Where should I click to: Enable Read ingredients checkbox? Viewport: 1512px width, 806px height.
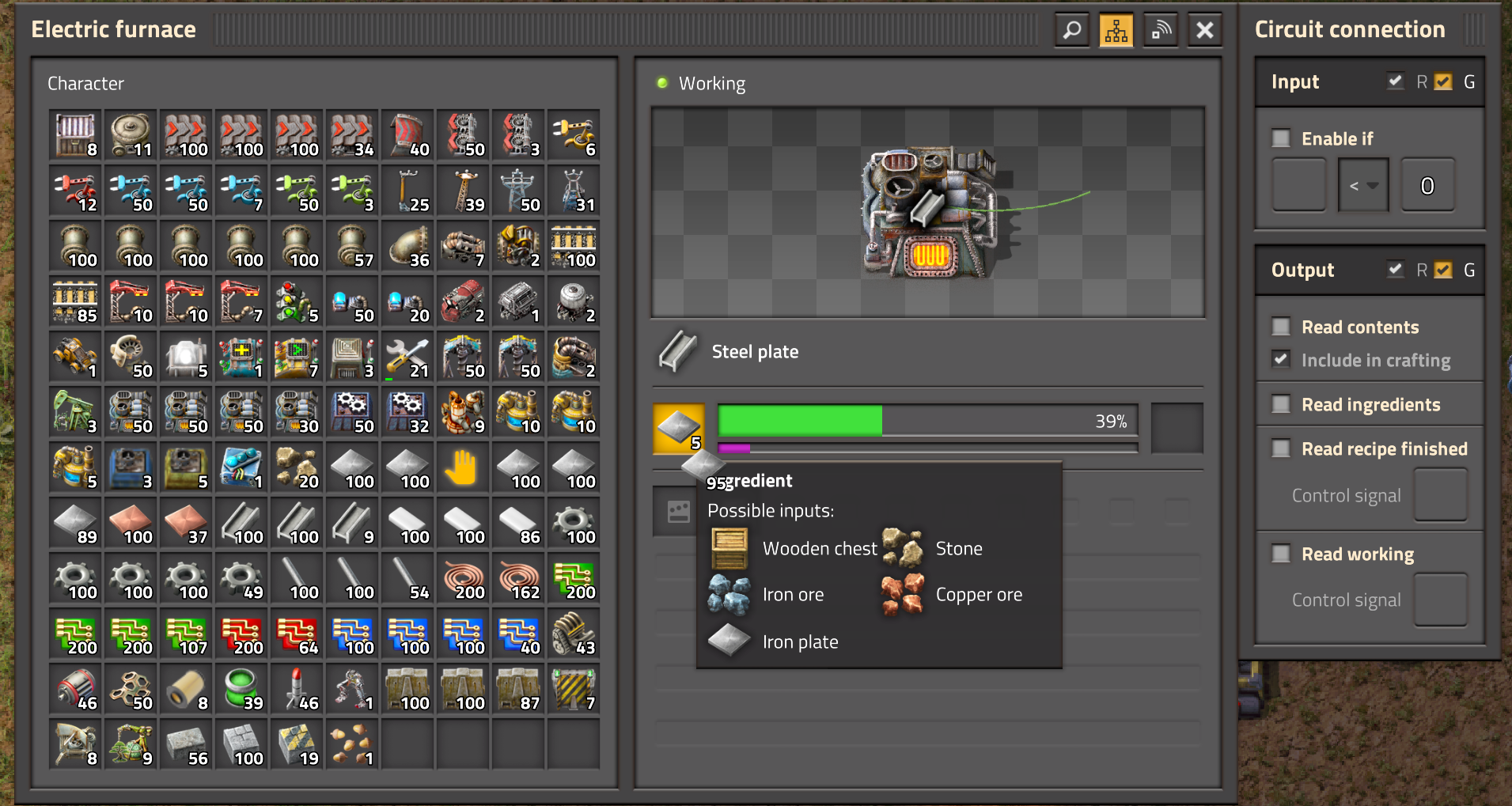(1281, 404)
